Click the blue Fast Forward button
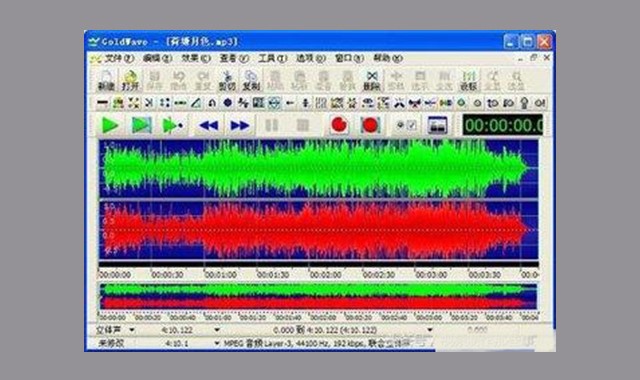The height and width of the screenshot is (380, 640). [240, 125]
